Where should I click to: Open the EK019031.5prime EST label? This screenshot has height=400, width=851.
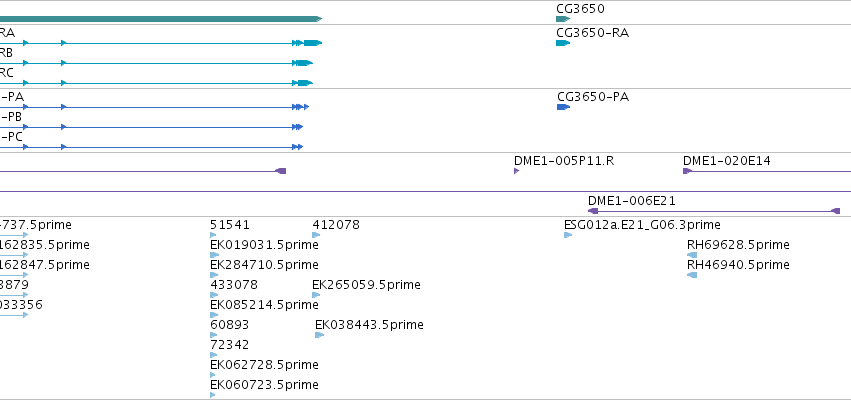(264, 245)
